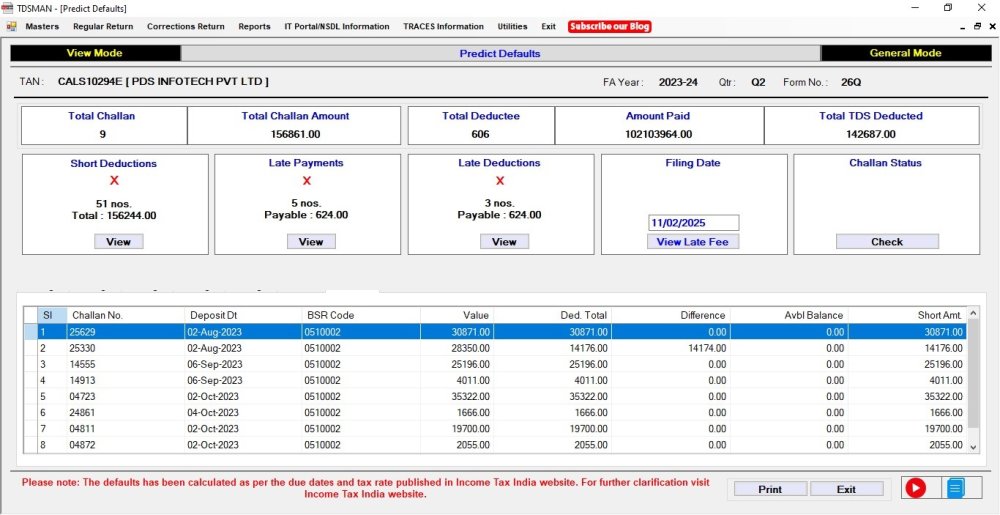Open the video tutorial play icon
The image size is (1000, 515).
(915, 488)
